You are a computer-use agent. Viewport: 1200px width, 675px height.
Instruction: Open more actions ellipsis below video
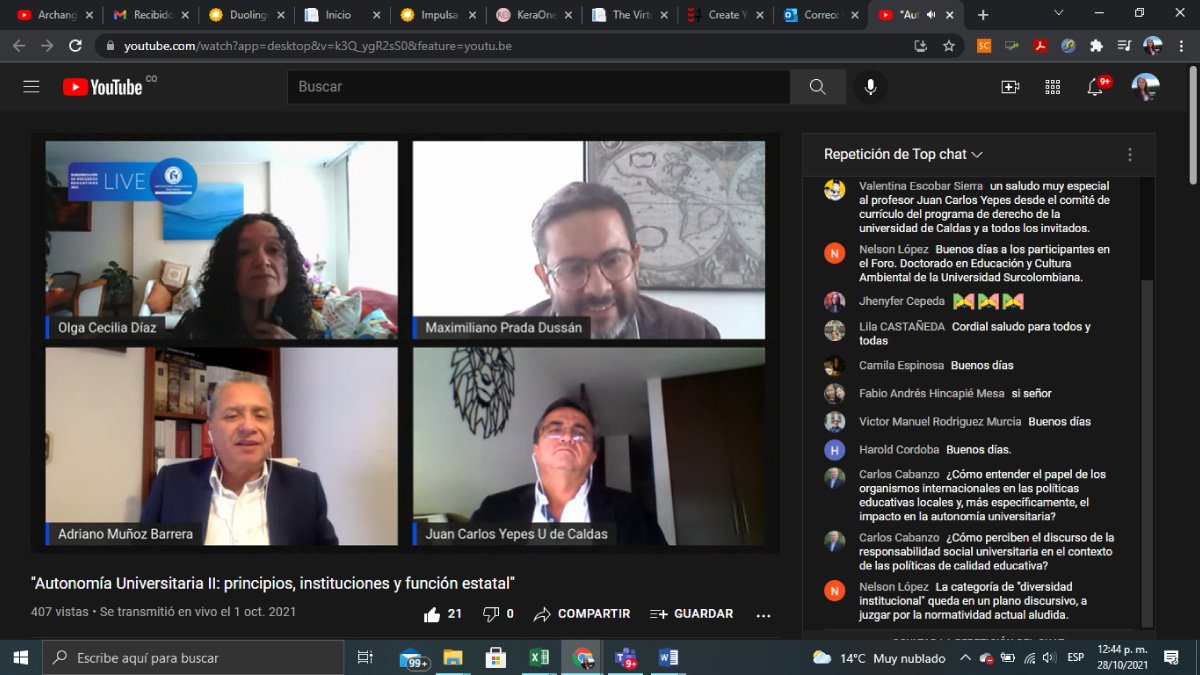pos(763,615)
